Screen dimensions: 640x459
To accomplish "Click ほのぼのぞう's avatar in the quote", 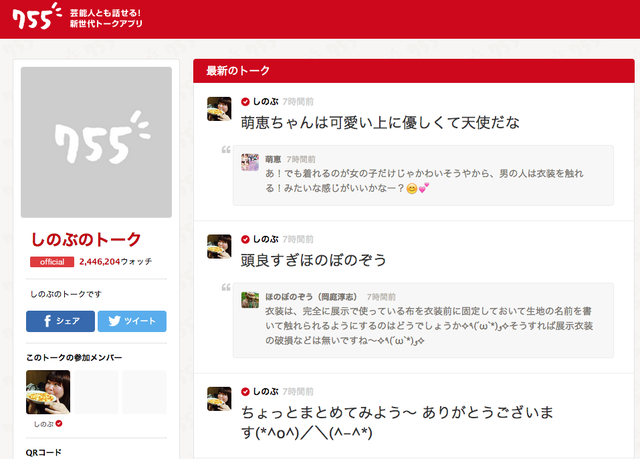I will click(250, 300).
